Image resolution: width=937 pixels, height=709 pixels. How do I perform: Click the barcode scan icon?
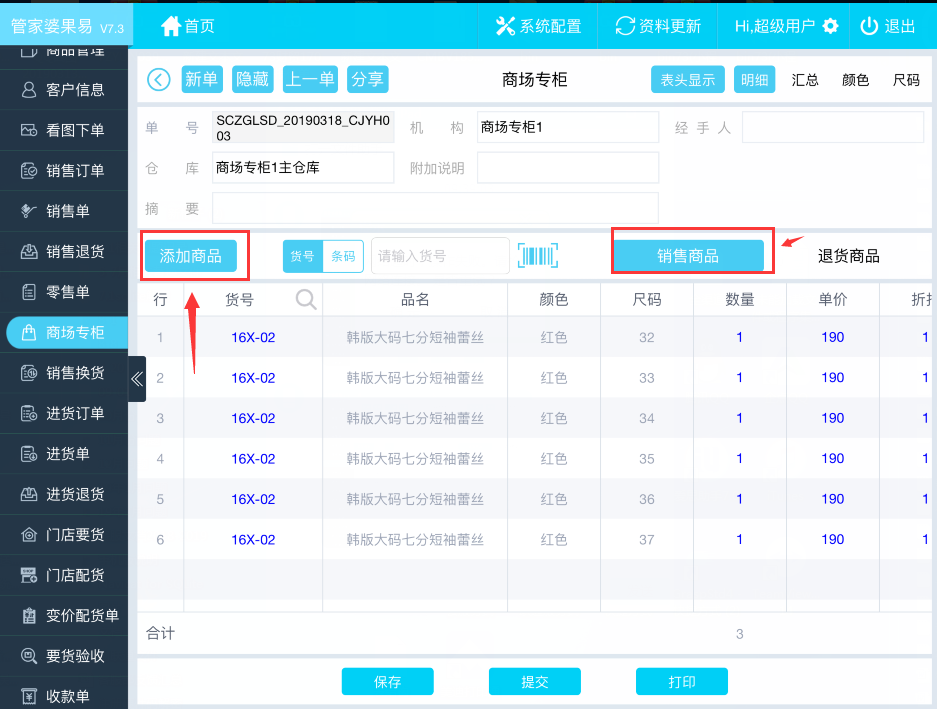(538, 256)
